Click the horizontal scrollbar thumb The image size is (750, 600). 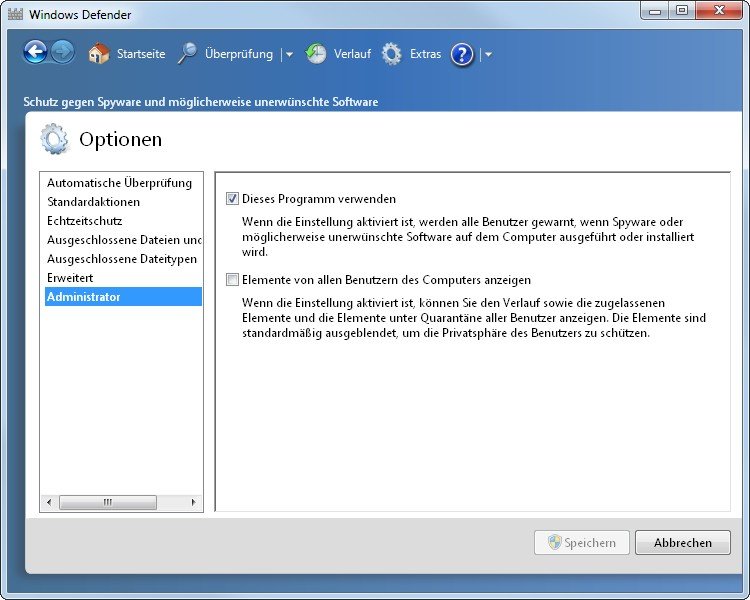tap(108, 502)
